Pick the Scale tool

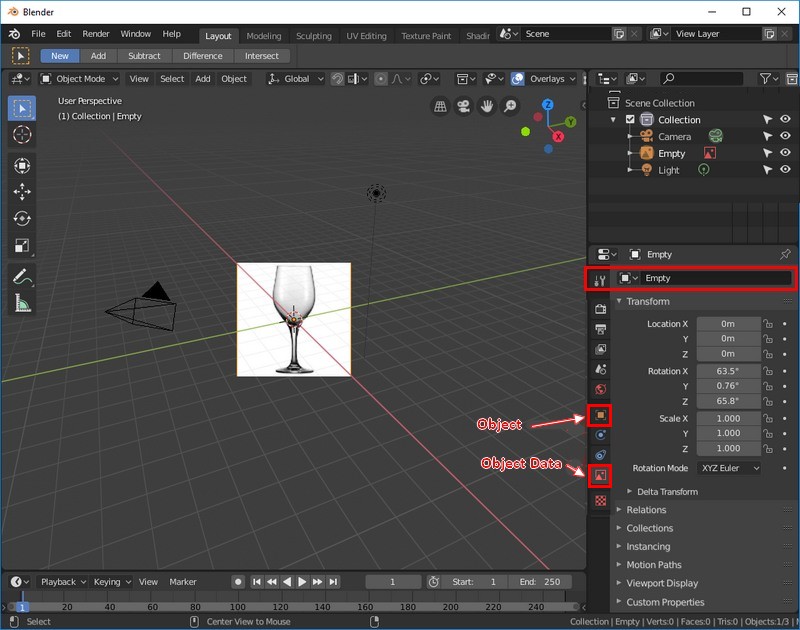[21, 245]
